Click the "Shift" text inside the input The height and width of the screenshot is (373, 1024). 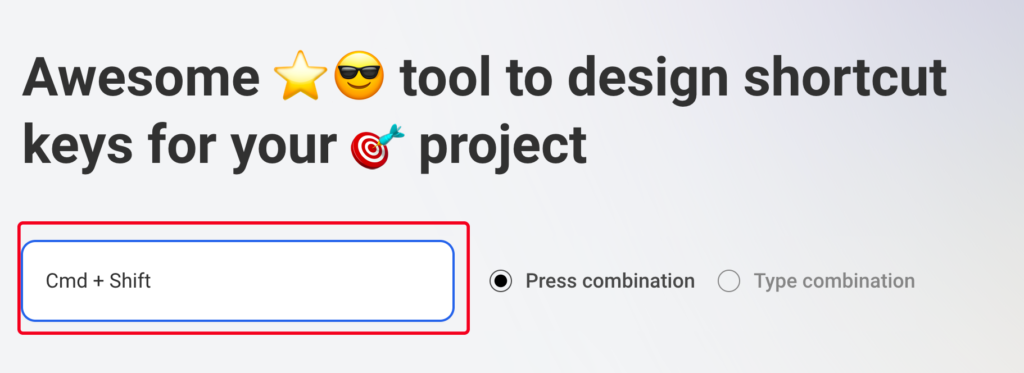point(130,282)
